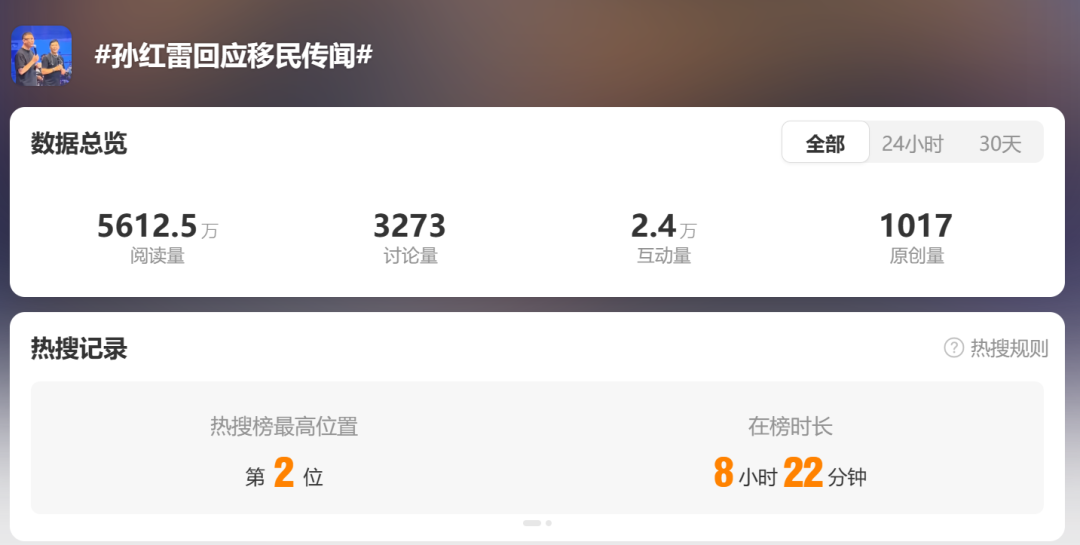Click the orange rank number 2
1080x545 pixels.
(284, 473)
